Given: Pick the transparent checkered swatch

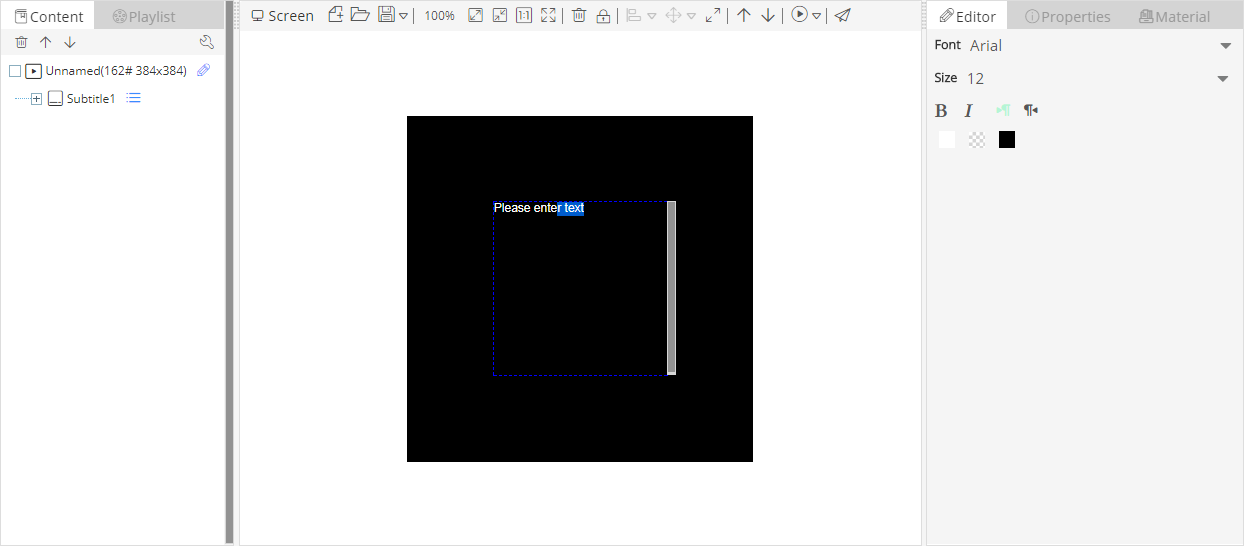Looking at the screenshot, I should pyautogui.click(x=977, y=140).
